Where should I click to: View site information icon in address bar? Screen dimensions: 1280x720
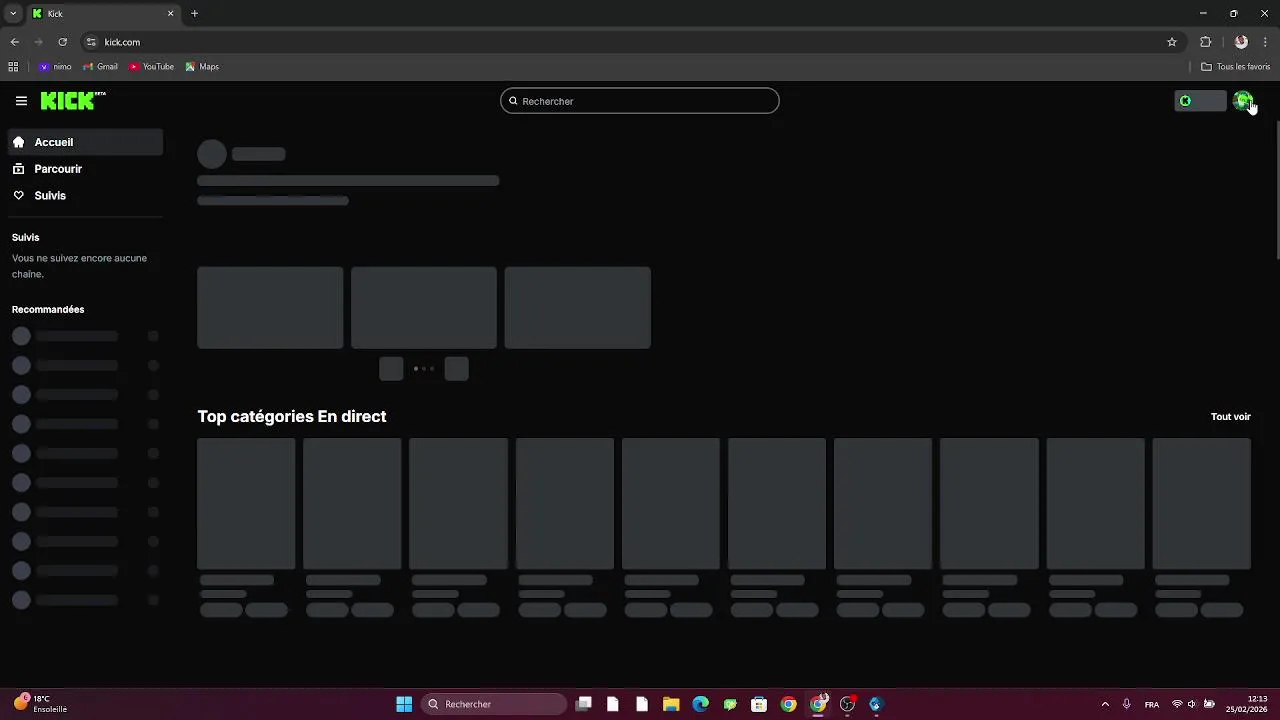[91, 42]
